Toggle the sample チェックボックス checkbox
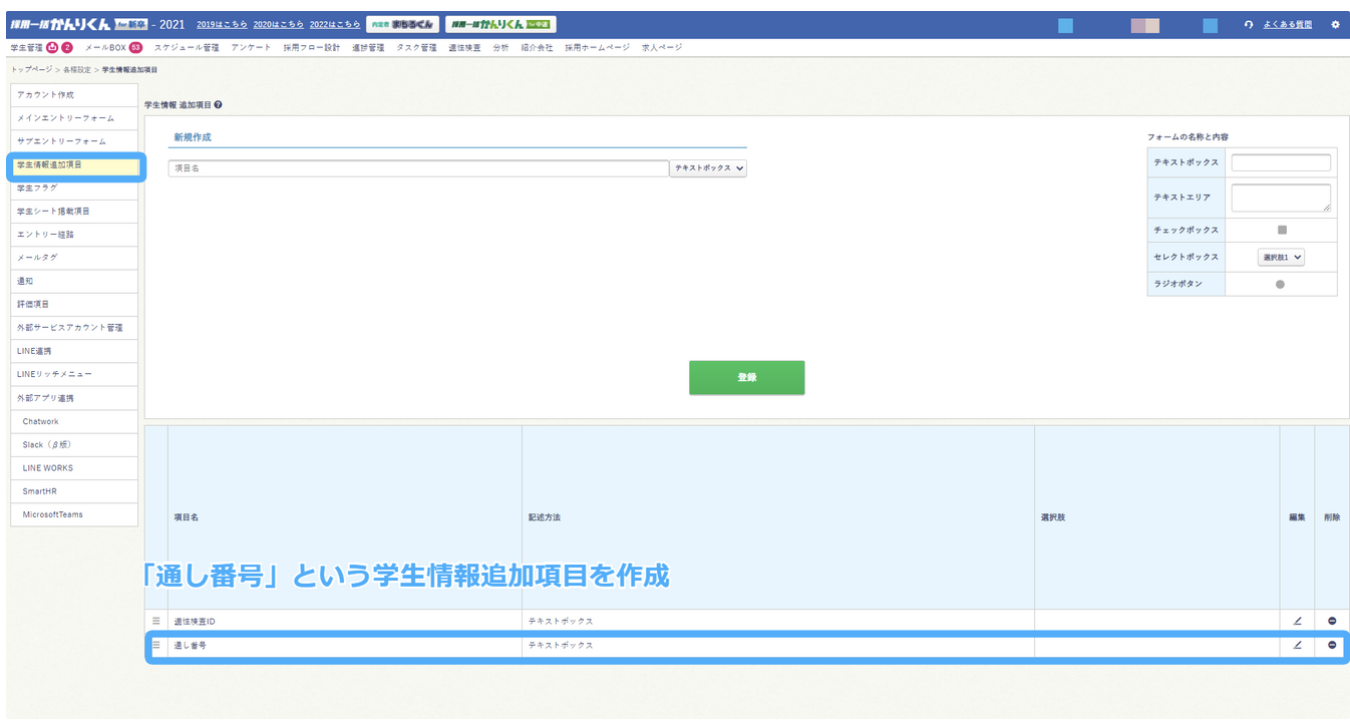Viewport: 1350px width, 720px height. coord(1281,230)
